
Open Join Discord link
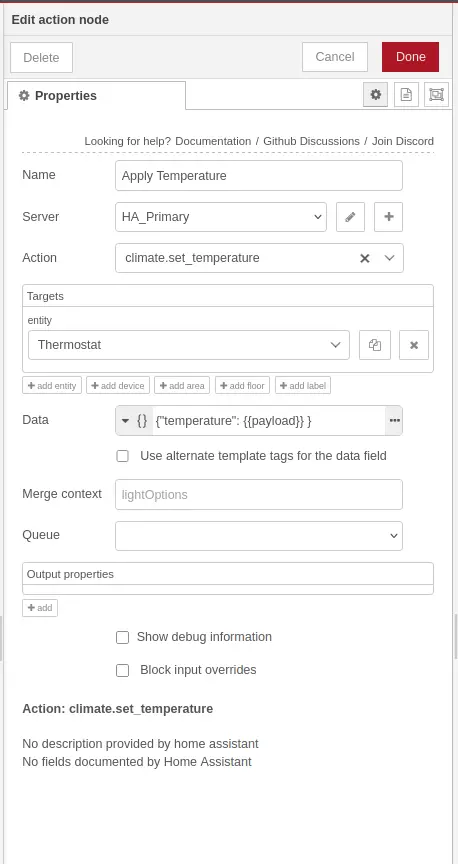click(x=403, y=141)
